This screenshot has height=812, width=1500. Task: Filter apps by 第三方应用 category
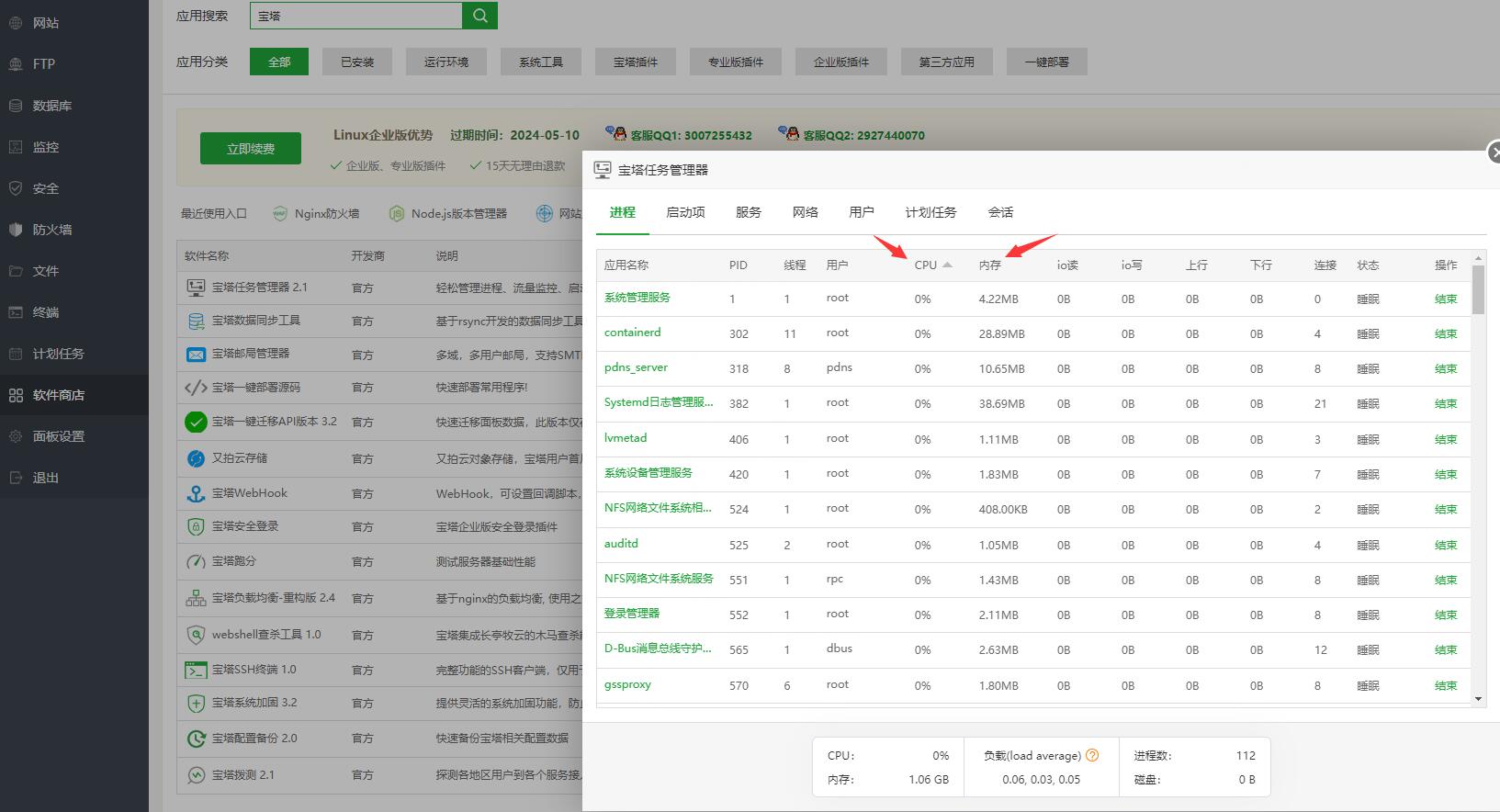tap(947, 62)
